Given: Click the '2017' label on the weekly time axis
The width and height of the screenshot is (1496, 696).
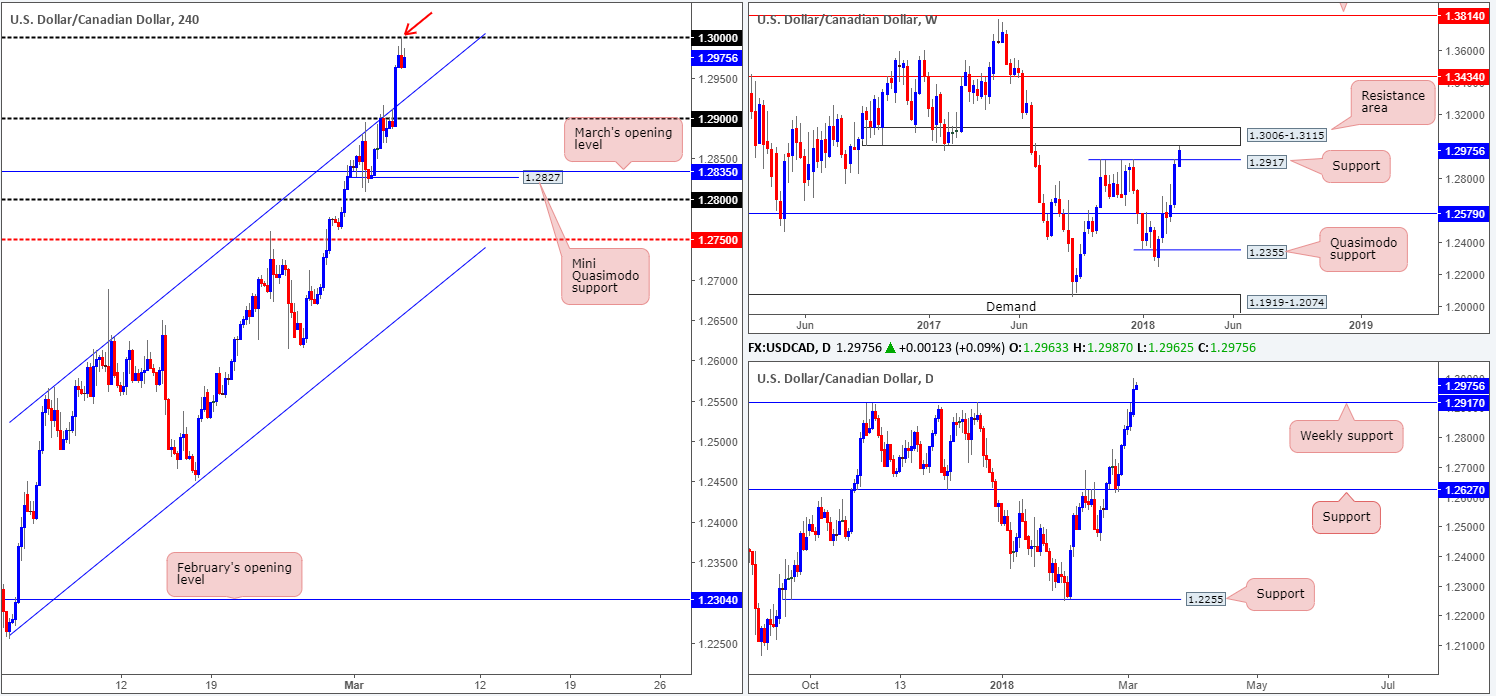Looking at the screenshot, I should pyautogui.click(x=928, y=325).
